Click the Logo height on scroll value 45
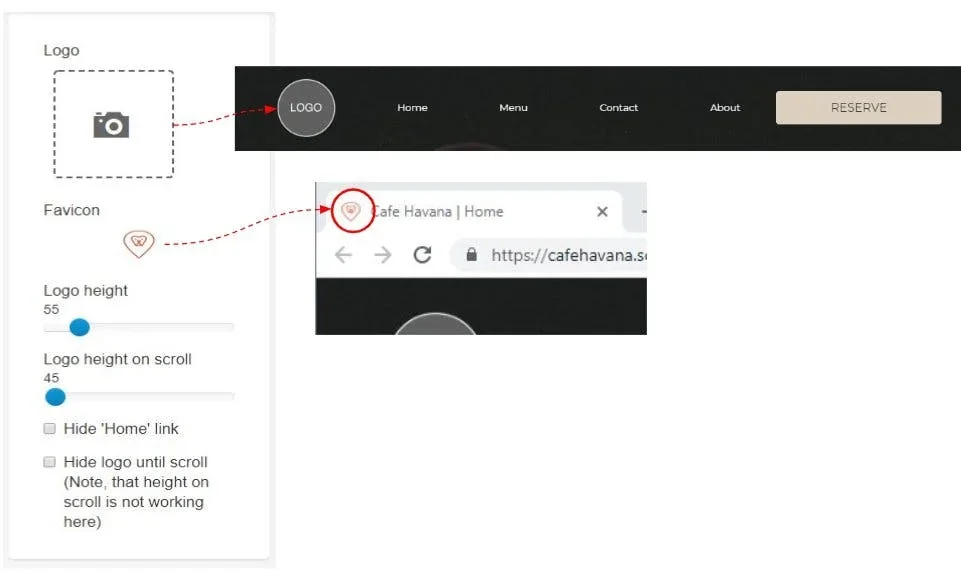Viewport: 961px width, 573px height. [x=51, y=378]
